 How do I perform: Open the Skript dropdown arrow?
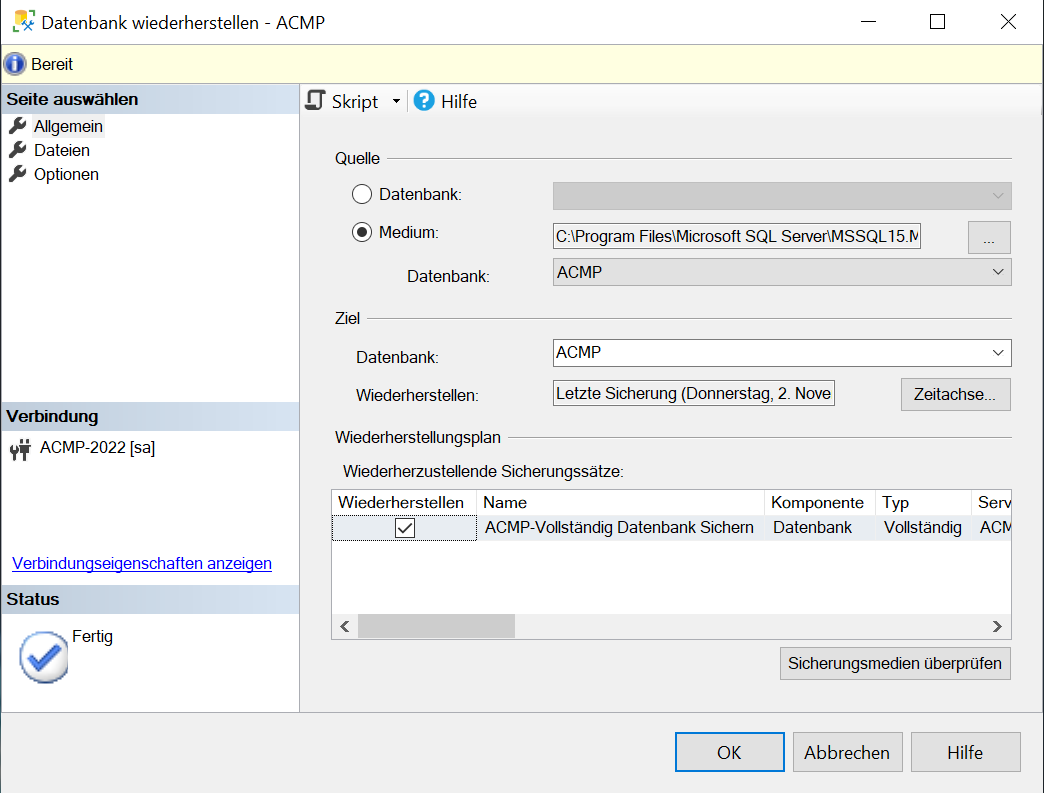point(396,101)
